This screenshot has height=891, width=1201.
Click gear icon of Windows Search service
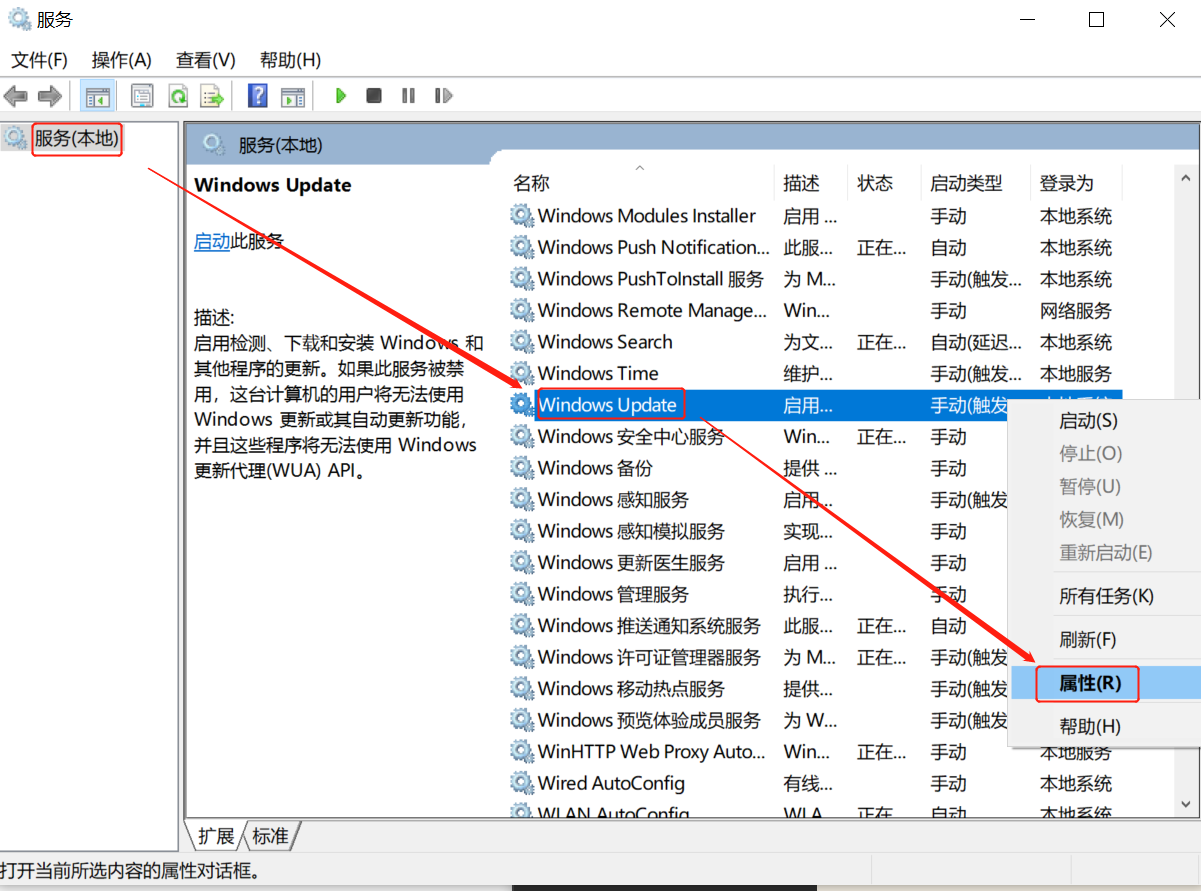(x=522, y=341)
